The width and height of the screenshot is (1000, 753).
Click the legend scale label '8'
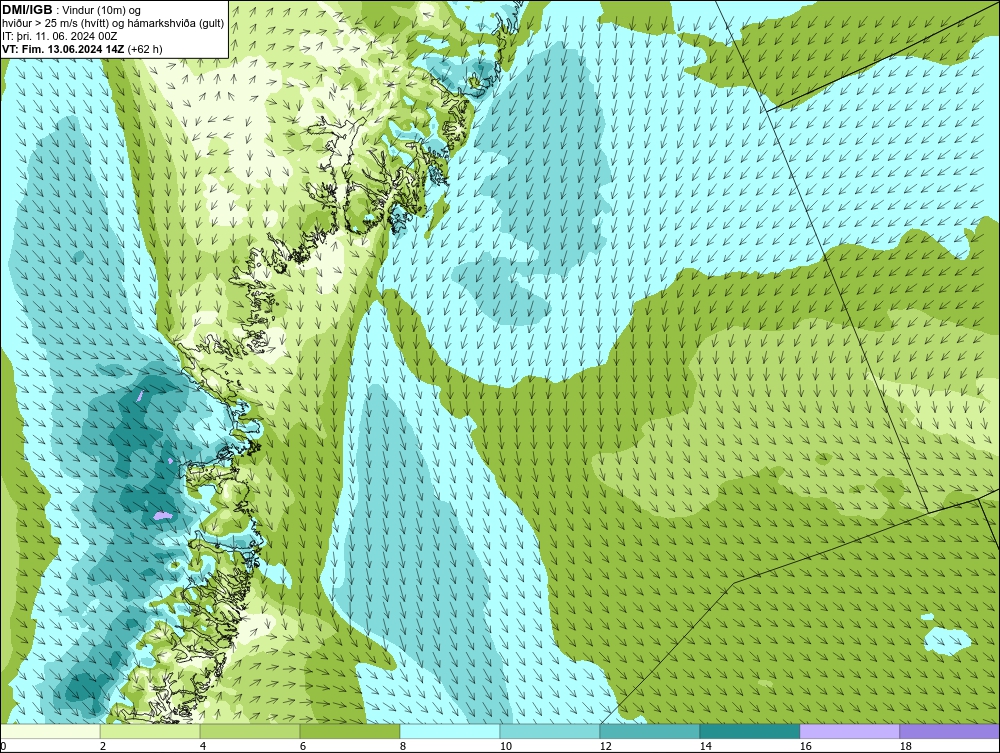point(402,746)
